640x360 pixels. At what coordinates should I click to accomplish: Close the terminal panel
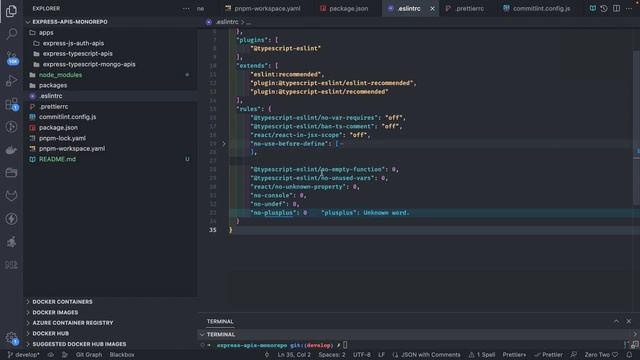[629, 322]
